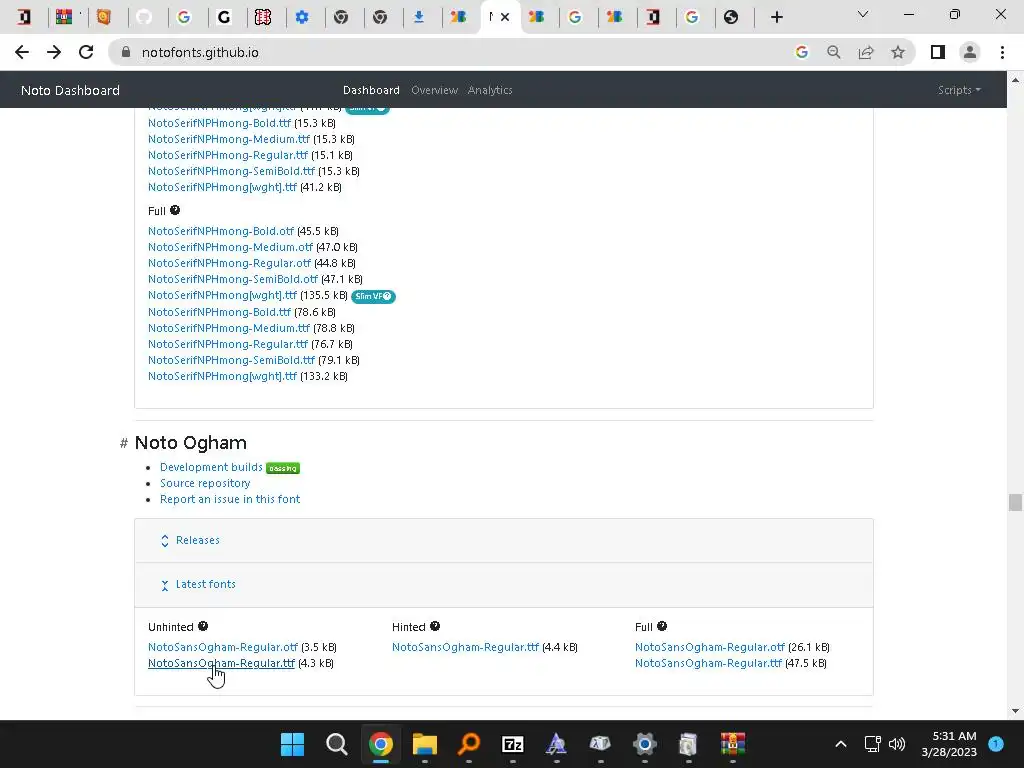This screenshot has height=768, width=1024.
Task: Open the Dashboard nav item
Action: [x=371, y=90]
